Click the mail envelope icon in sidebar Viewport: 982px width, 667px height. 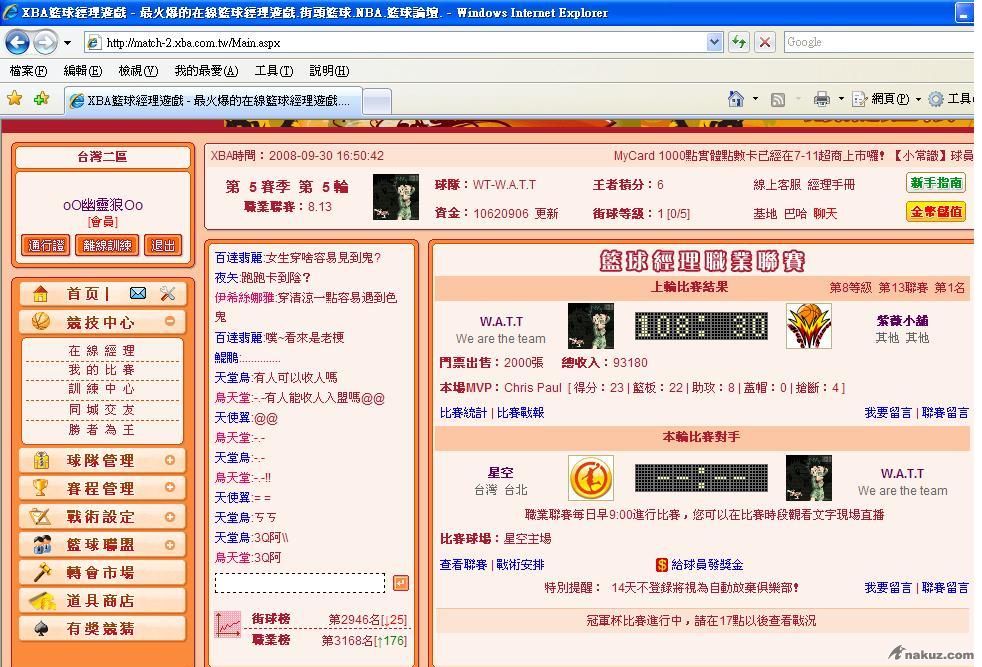[x=138, y=293]
